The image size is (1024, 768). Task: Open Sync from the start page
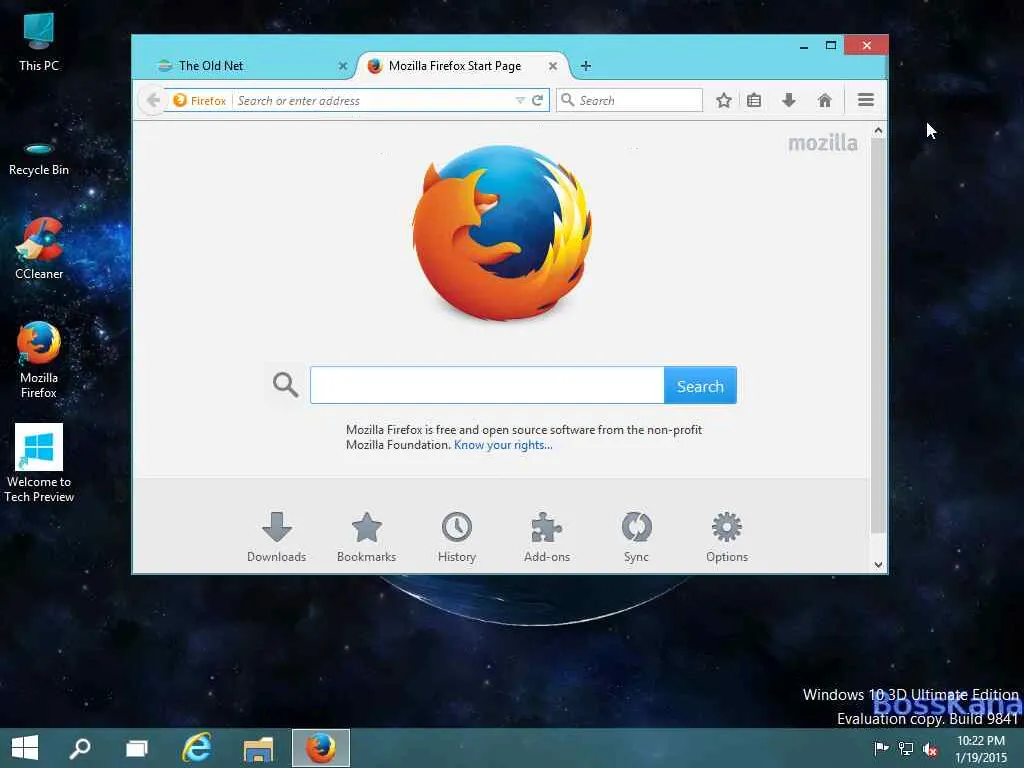point(636,537)
